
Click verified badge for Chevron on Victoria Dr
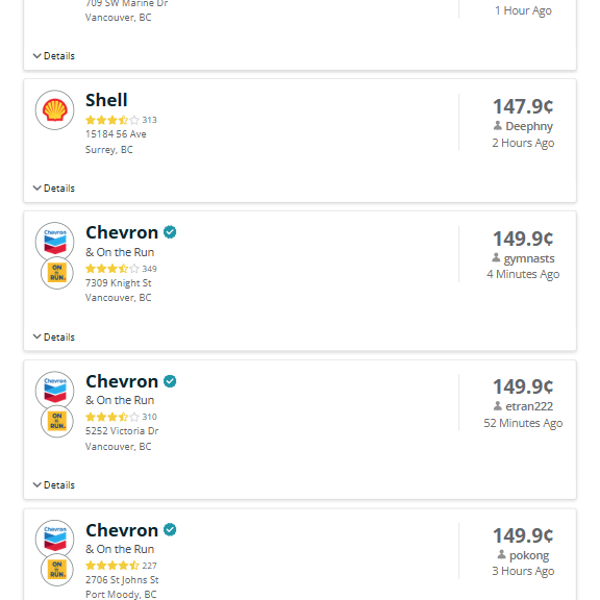170,381
